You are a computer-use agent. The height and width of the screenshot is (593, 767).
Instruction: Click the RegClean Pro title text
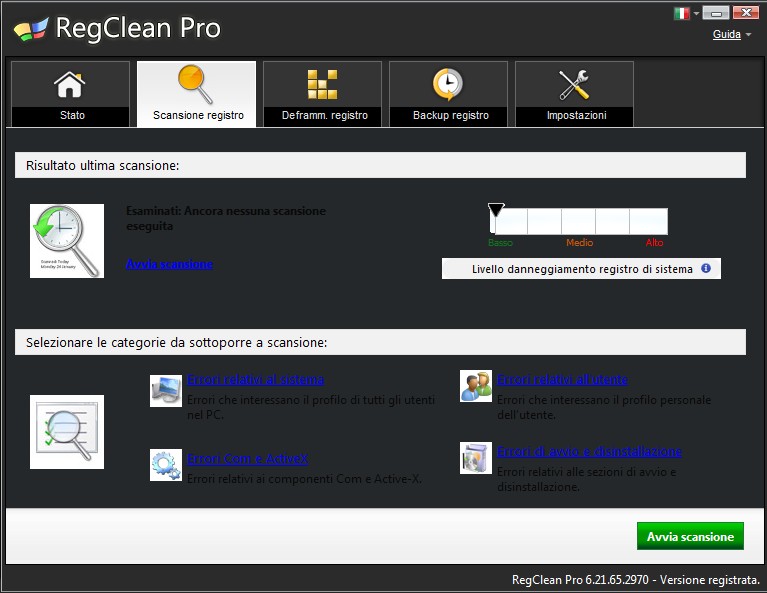click(138, 28)
